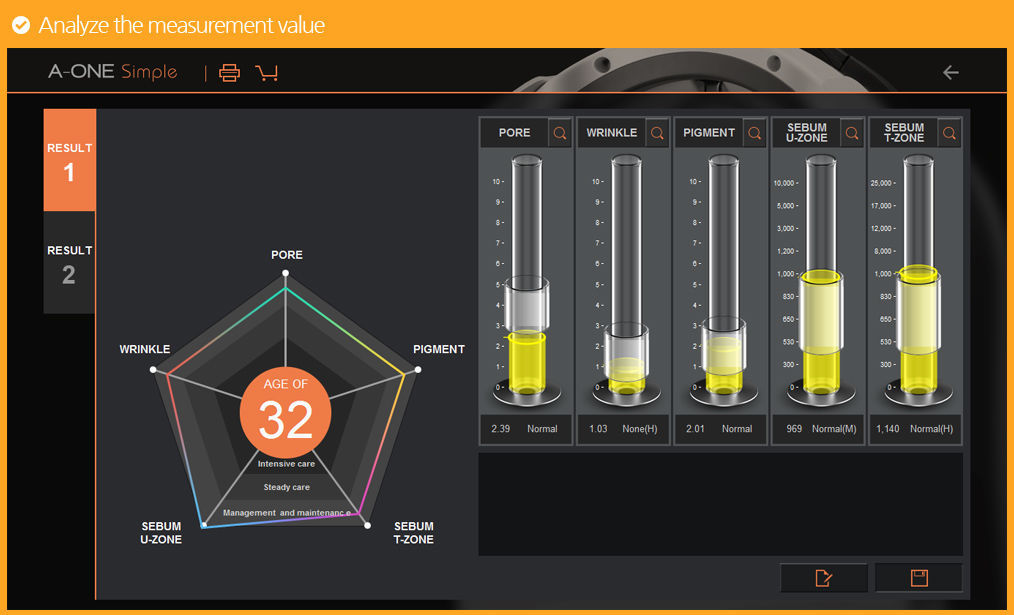The image size is (1014, 615).
Task: Click the Intensive care label in radar
Action: (x=286, y=464)
